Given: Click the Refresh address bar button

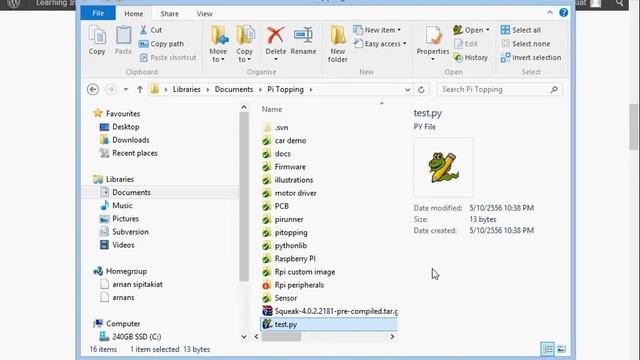Looking at the screenshot, I should tap(422, 89).
